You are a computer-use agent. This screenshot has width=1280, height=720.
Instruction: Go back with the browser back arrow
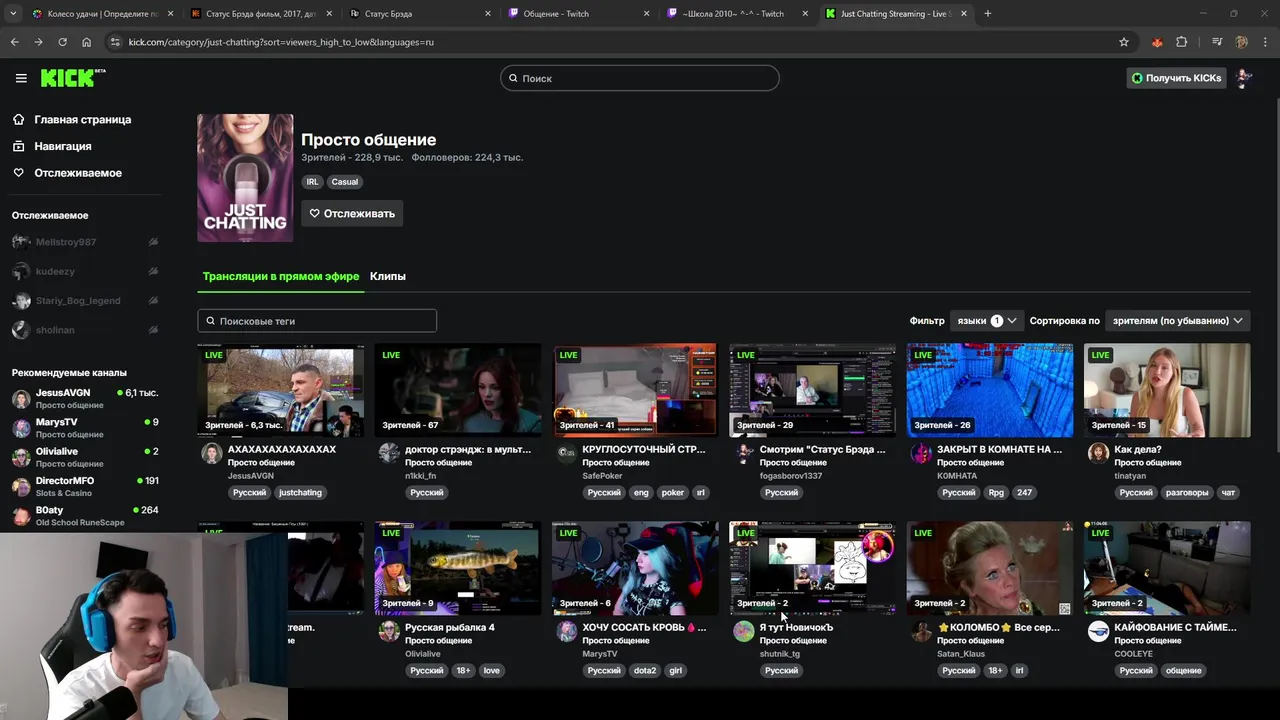point(14,42)
